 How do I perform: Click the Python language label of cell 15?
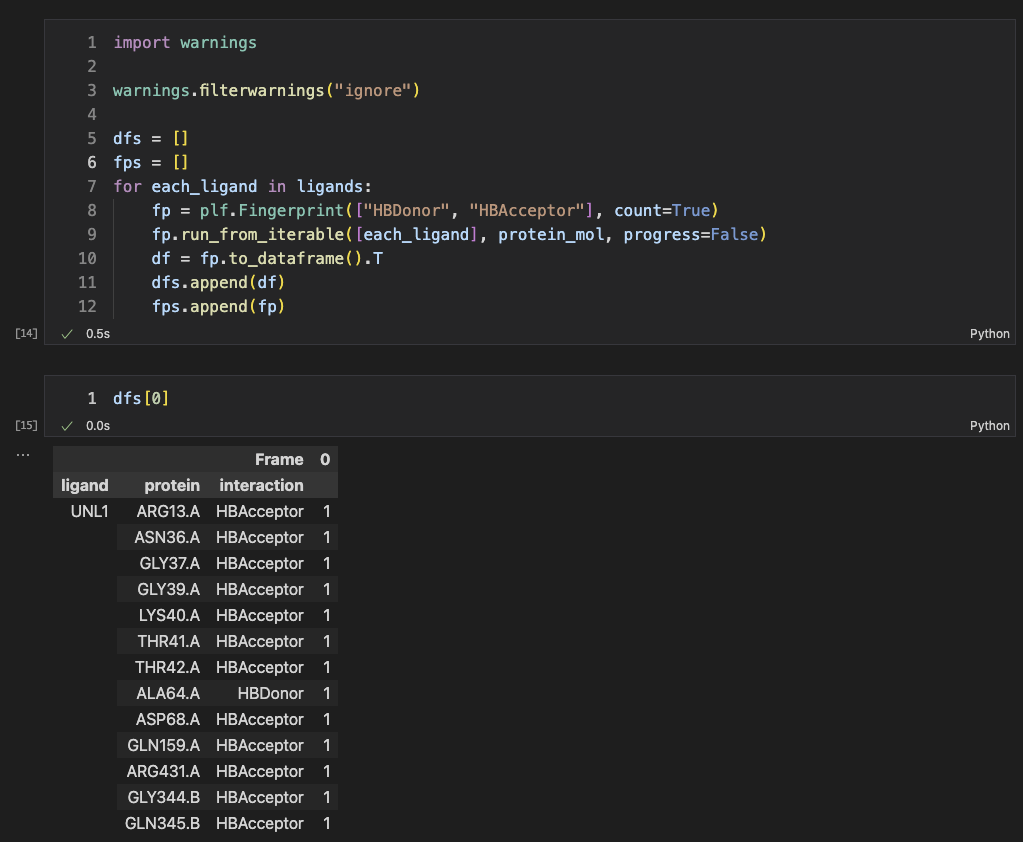point(989,426)
